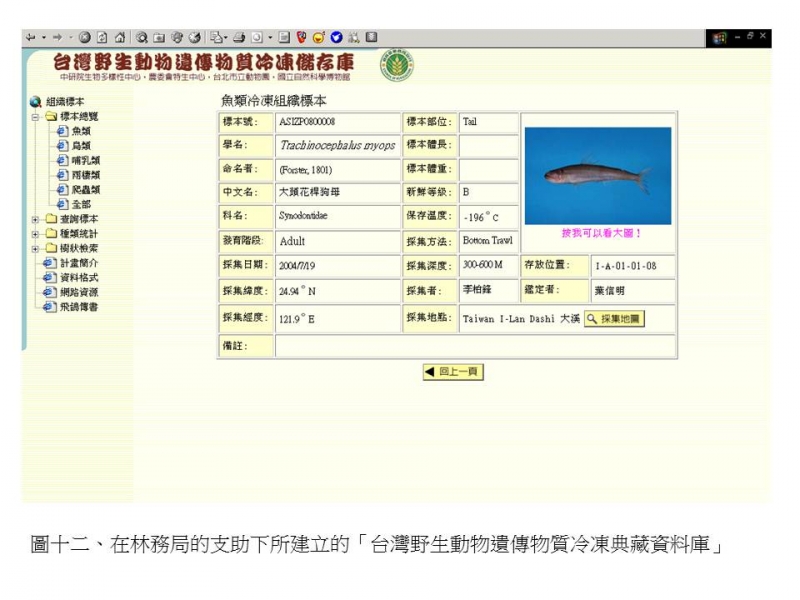Click the last gray toolbar icon

click(x=371, y=37)
